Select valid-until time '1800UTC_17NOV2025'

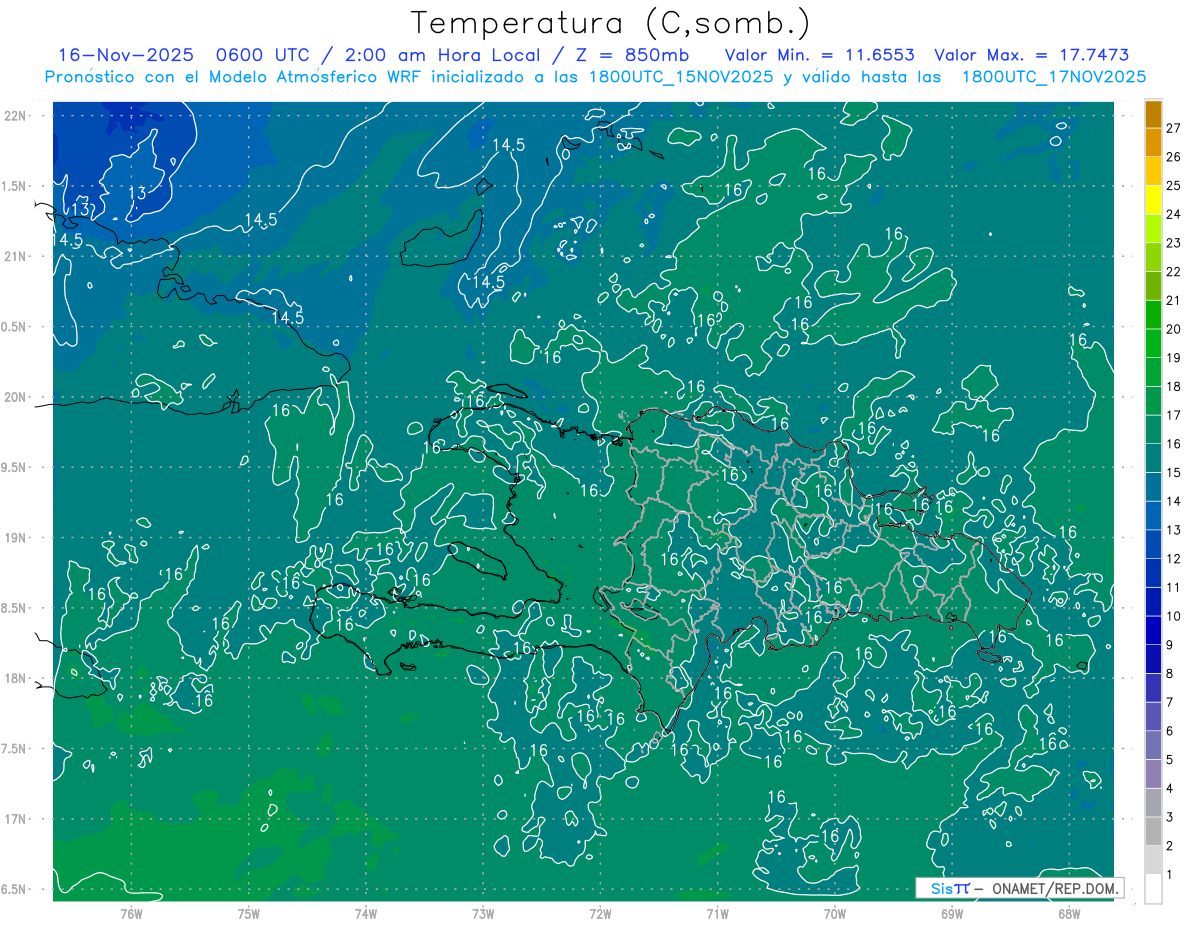click(x=1053, y=77)
